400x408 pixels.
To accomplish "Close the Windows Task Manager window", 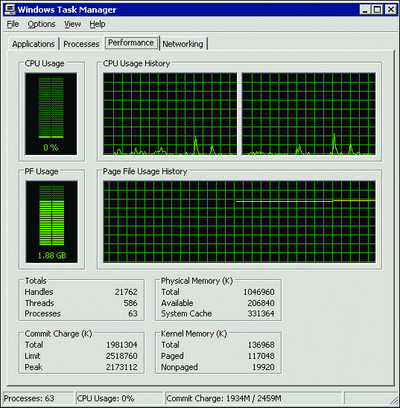I will (390, 10).
